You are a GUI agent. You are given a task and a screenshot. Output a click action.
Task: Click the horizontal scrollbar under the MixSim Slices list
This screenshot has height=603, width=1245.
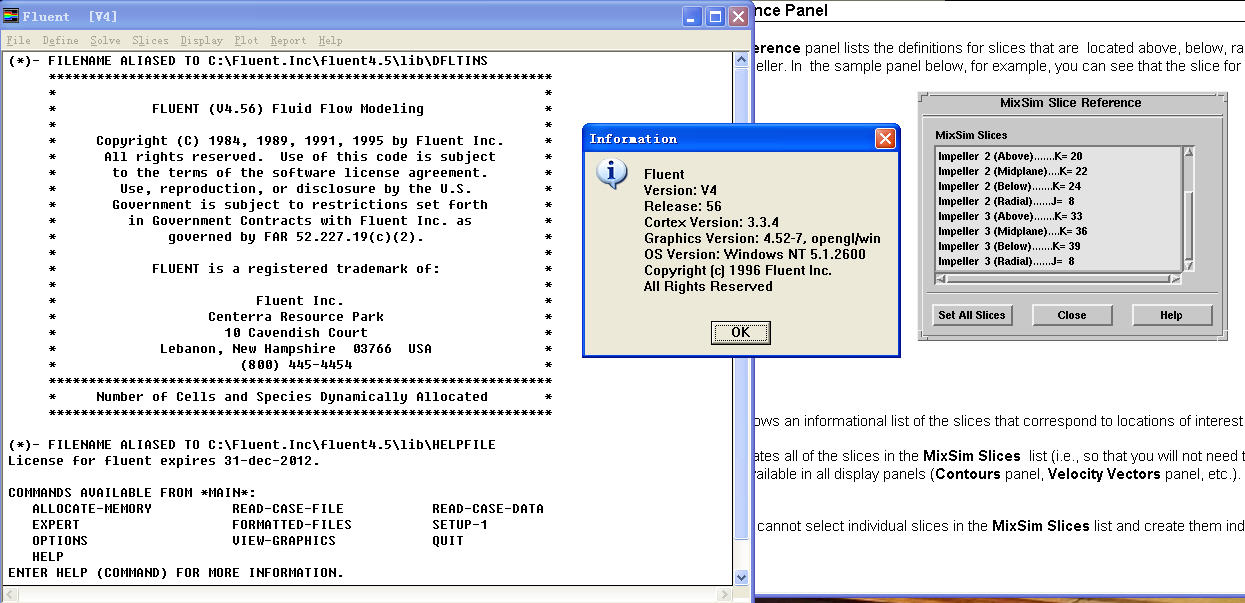click(1058, 278)
